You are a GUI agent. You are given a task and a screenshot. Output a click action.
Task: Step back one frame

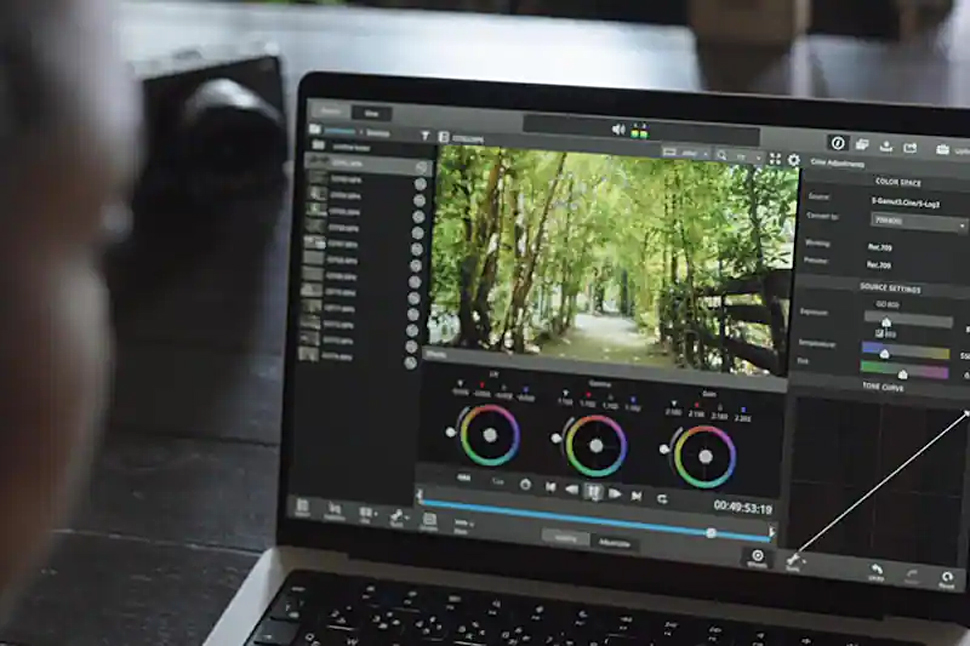click(572, 489)
